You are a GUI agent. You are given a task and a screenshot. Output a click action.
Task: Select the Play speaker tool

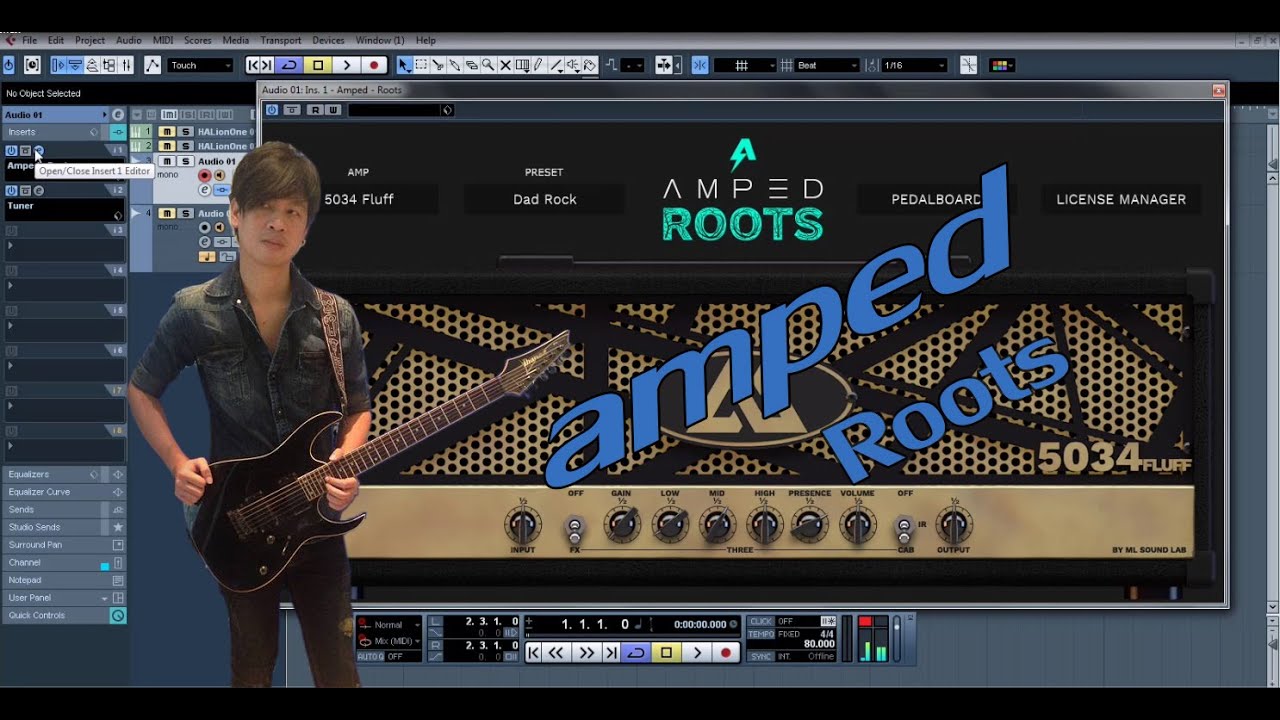click(573, 65)
